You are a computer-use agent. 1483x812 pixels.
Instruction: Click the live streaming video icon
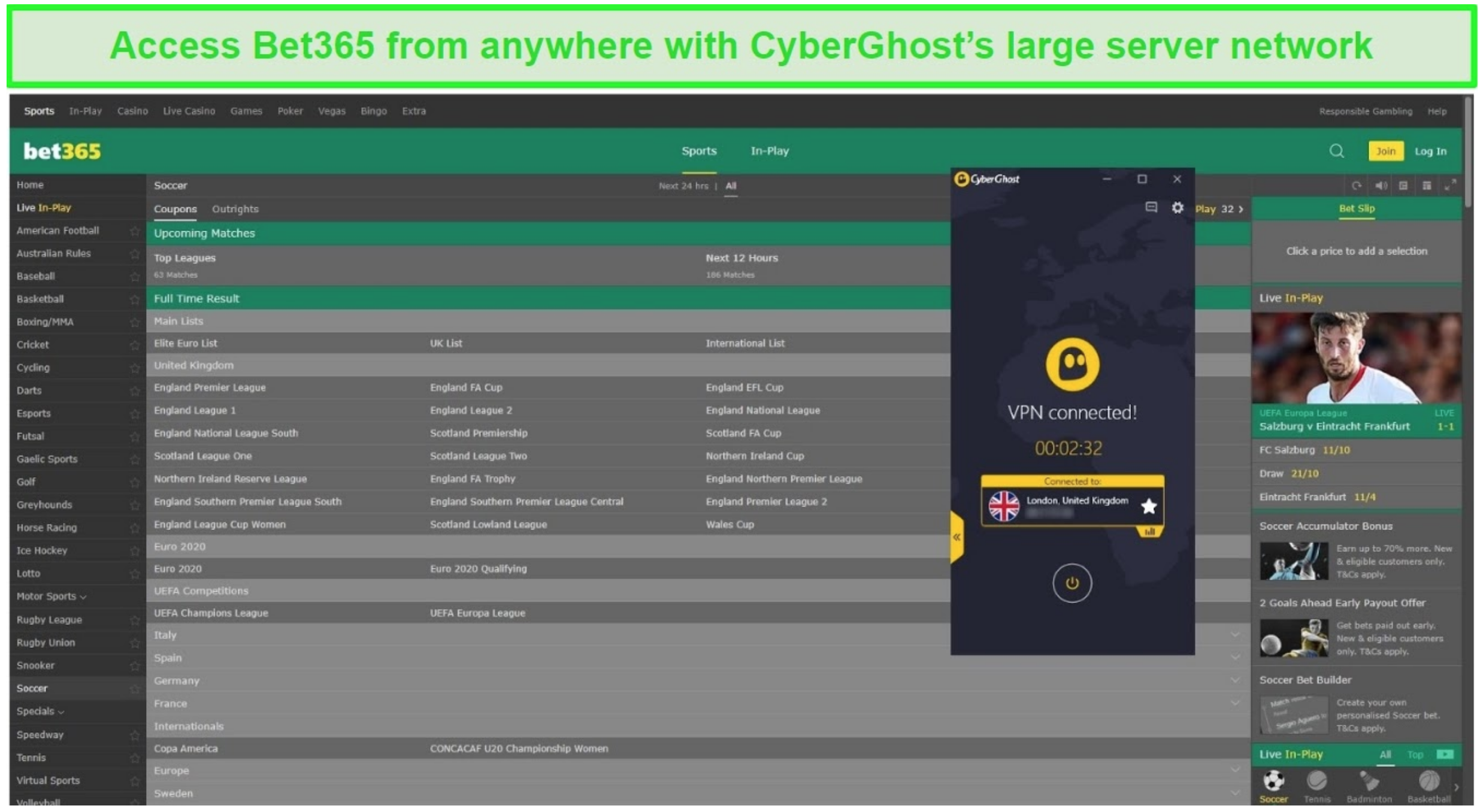tap(1445, 755)
